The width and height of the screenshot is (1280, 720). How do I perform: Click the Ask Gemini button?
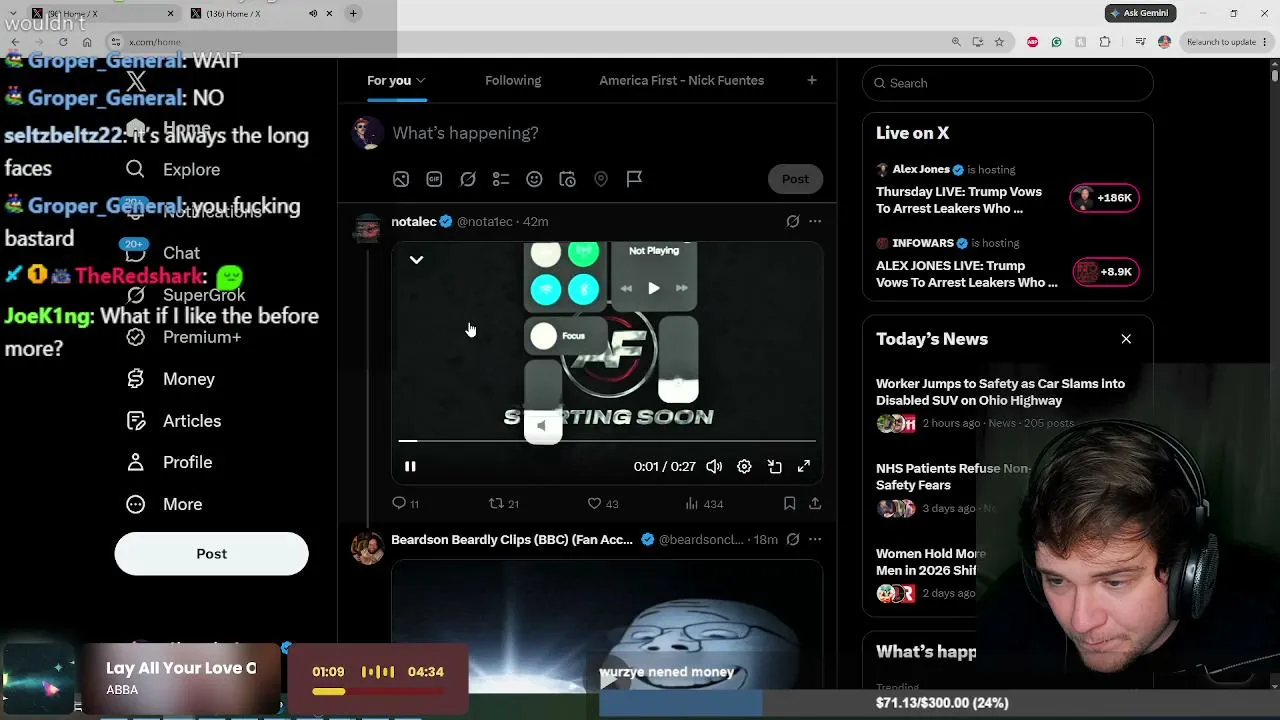tap(1141, 13)
